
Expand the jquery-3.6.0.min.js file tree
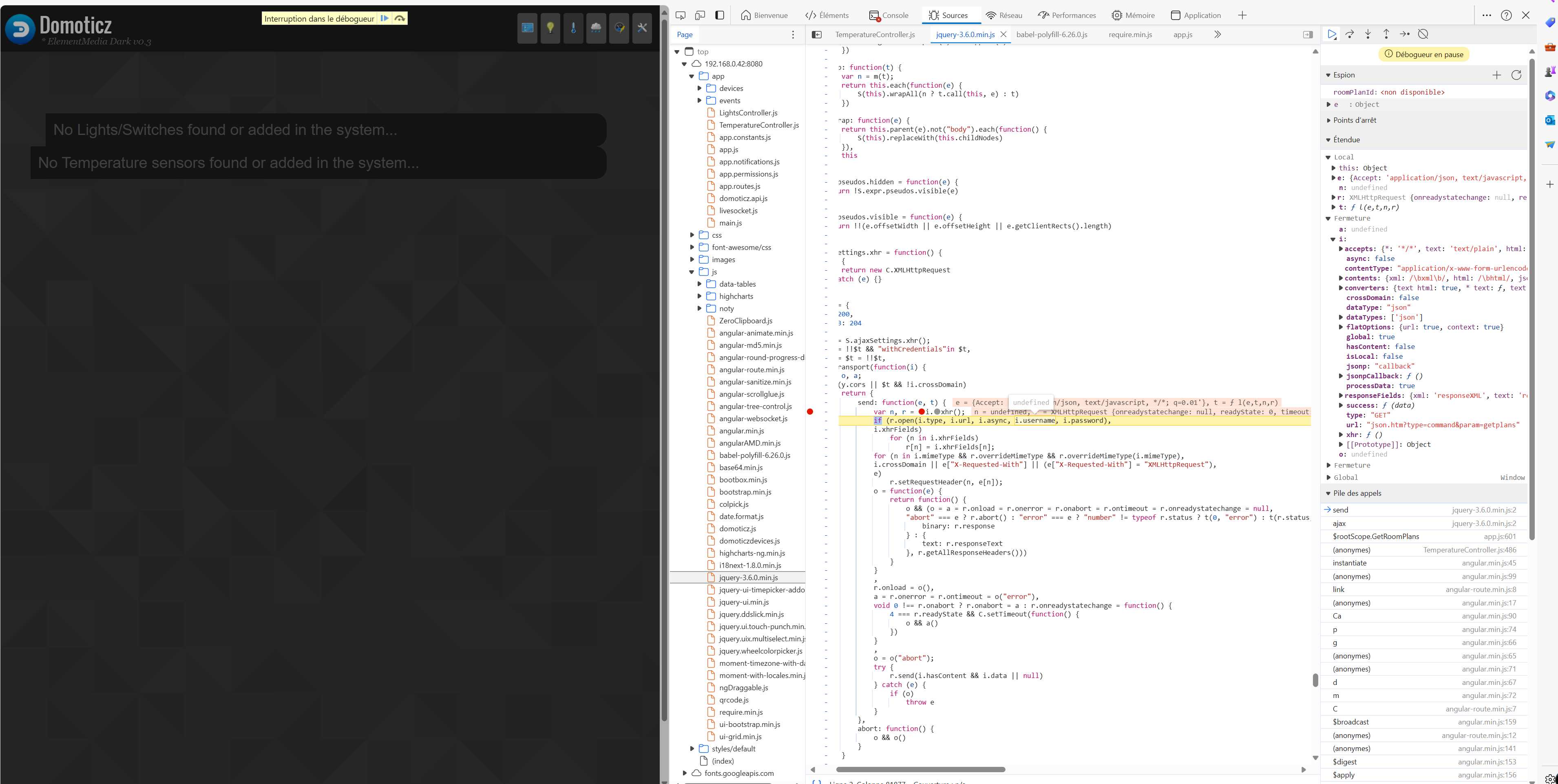[750, 577]
